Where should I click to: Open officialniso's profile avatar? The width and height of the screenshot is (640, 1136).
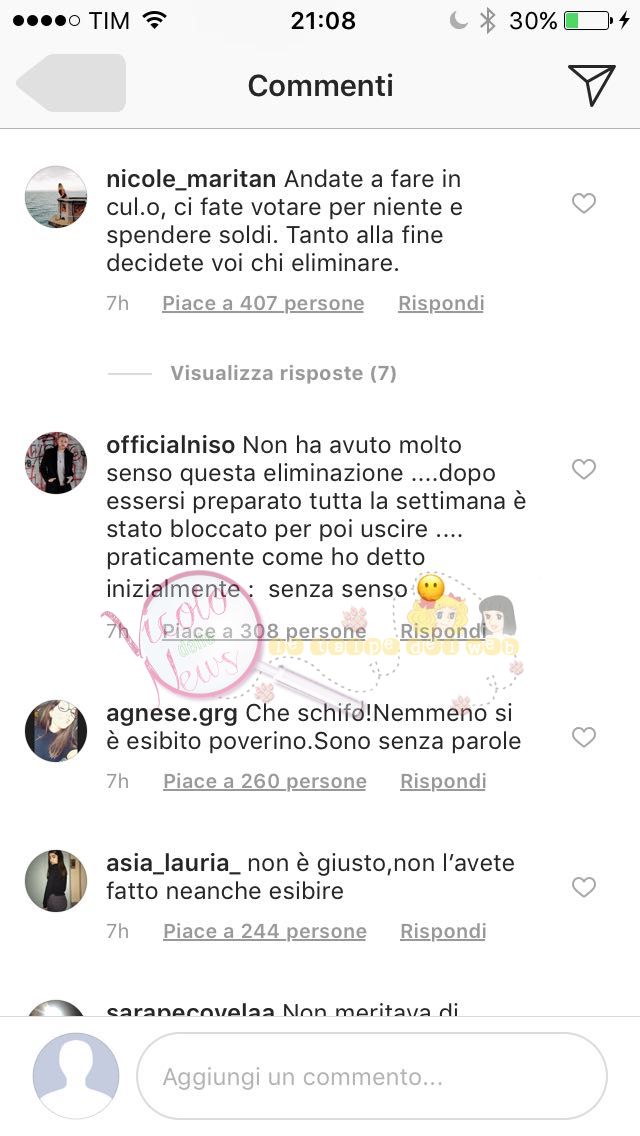coord(56,463)
